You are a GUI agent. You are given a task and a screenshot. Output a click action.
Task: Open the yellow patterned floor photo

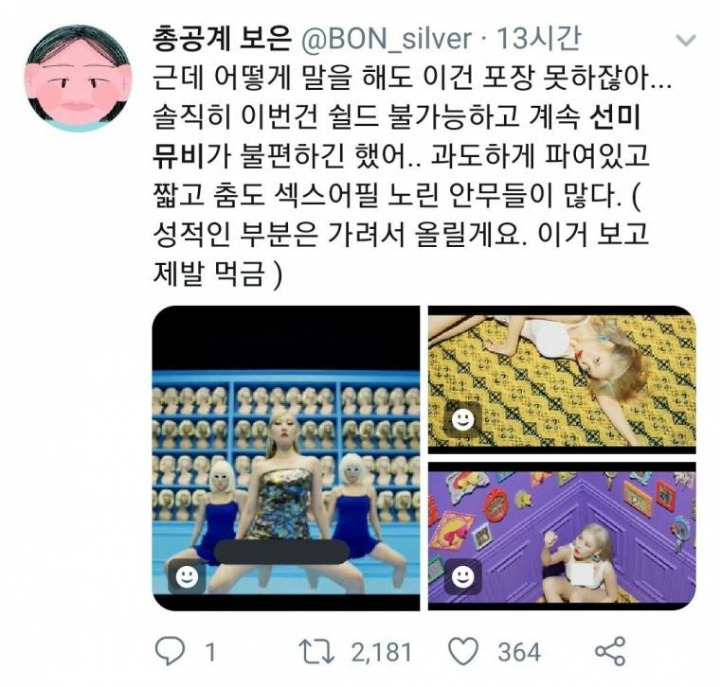tap(562, 380)
